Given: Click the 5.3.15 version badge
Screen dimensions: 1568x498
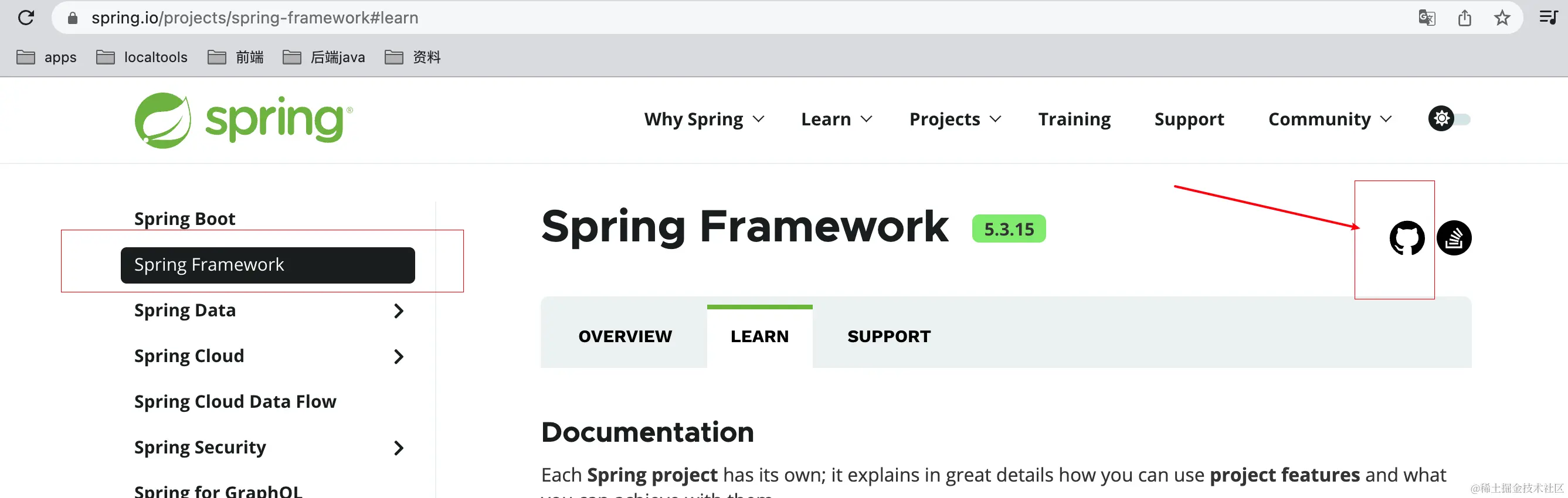Looking at the screenshot, I should tap(1009, 229).
